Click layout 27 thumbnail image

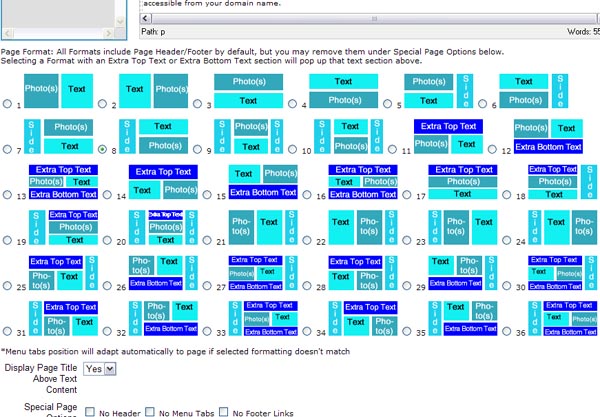point(263,273)
